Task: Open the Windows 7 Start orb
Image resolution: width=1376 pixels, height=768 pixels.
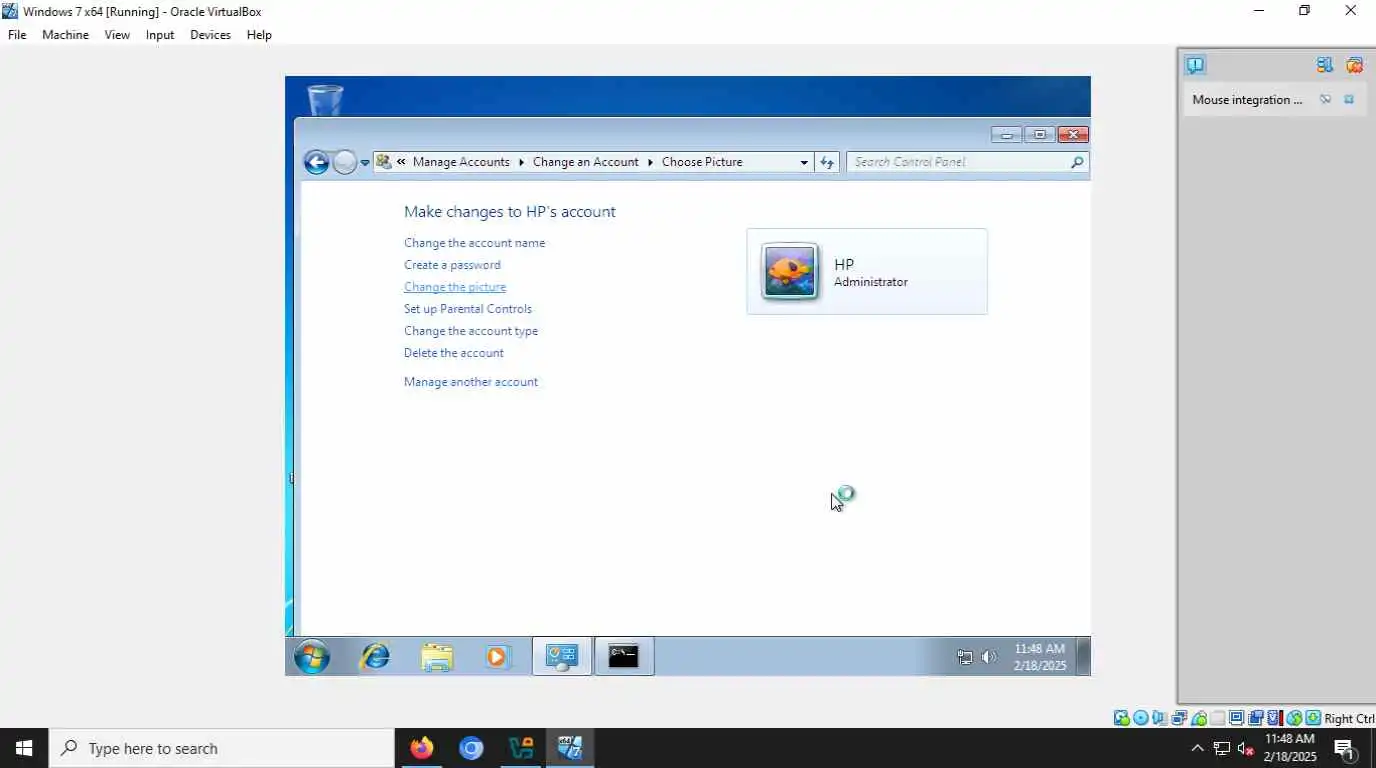Action: coord(312,657)
